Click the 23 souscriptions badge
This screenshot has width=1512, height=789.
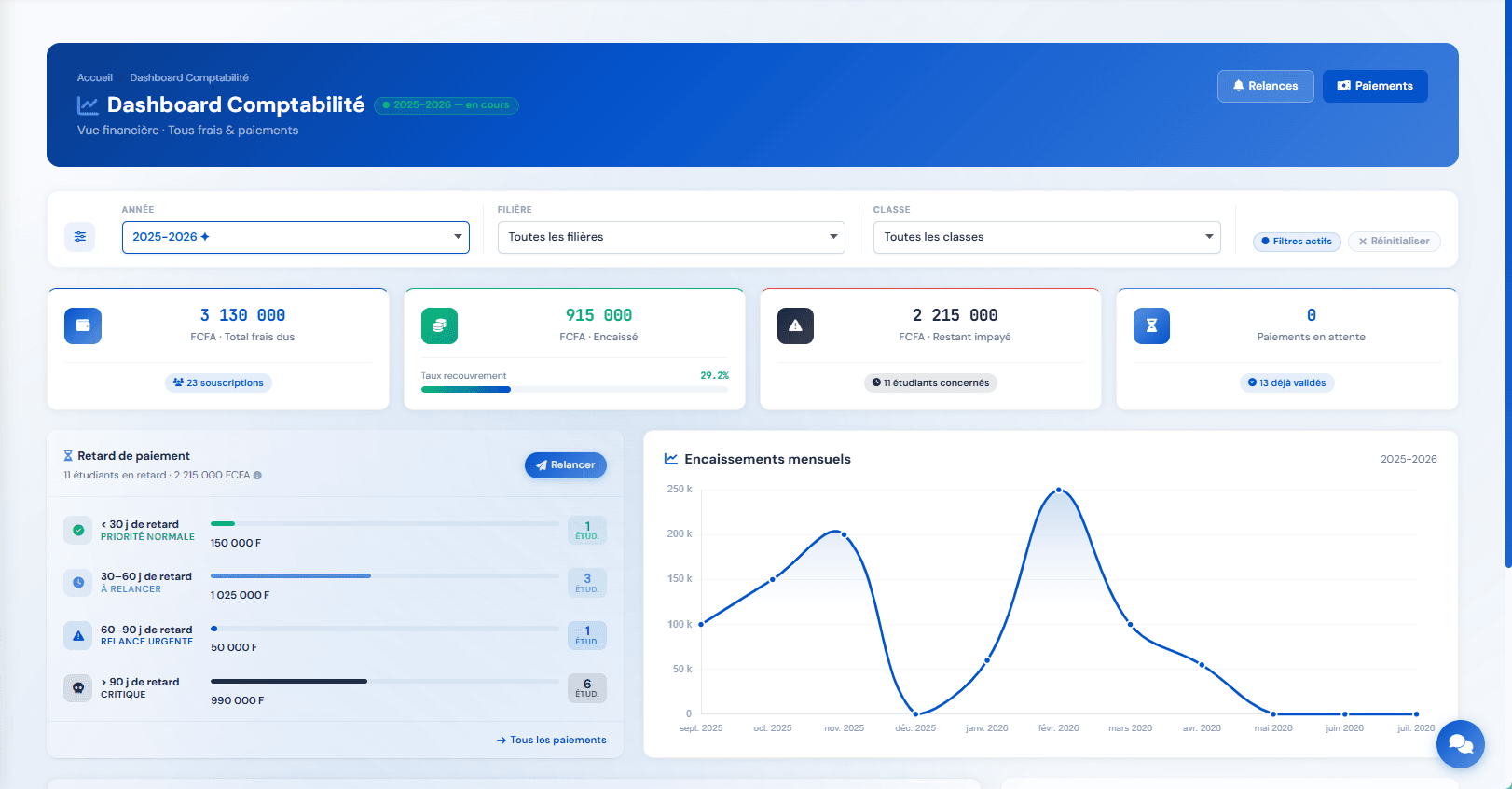coord(218,382)
